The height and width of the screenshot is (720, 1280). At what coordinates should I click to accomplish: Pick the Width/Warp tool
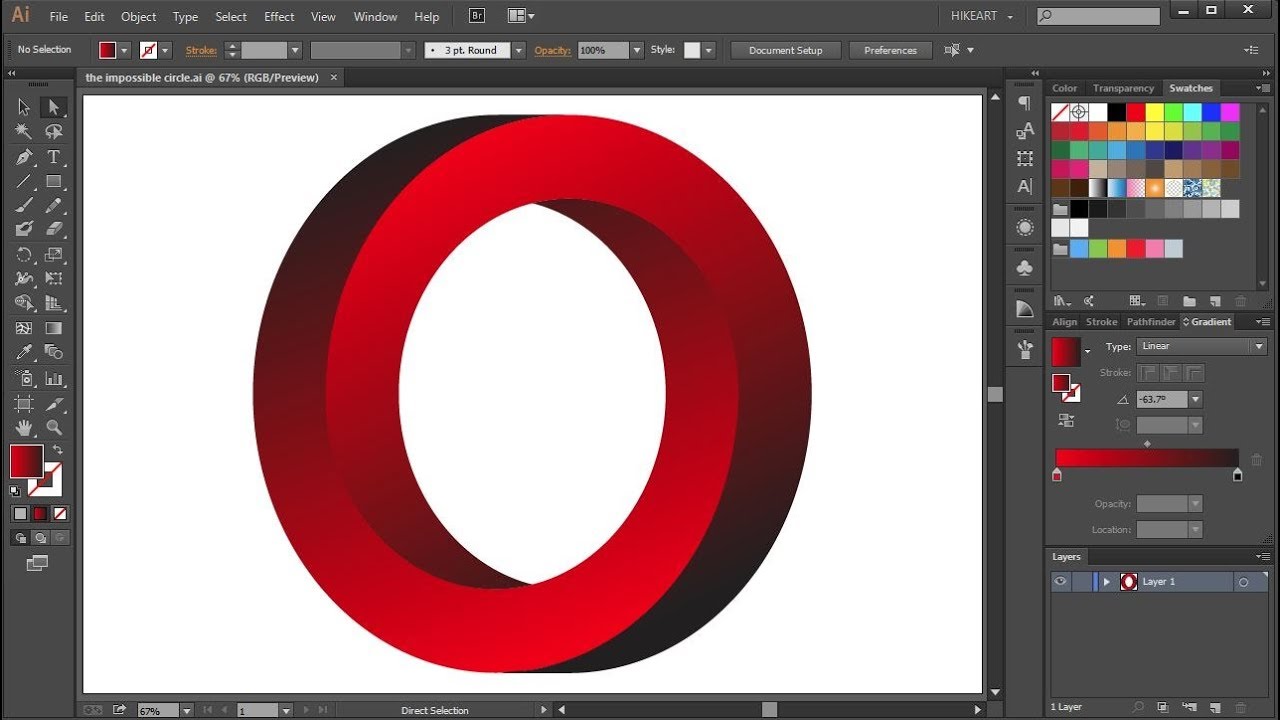[x=24, y=279]
